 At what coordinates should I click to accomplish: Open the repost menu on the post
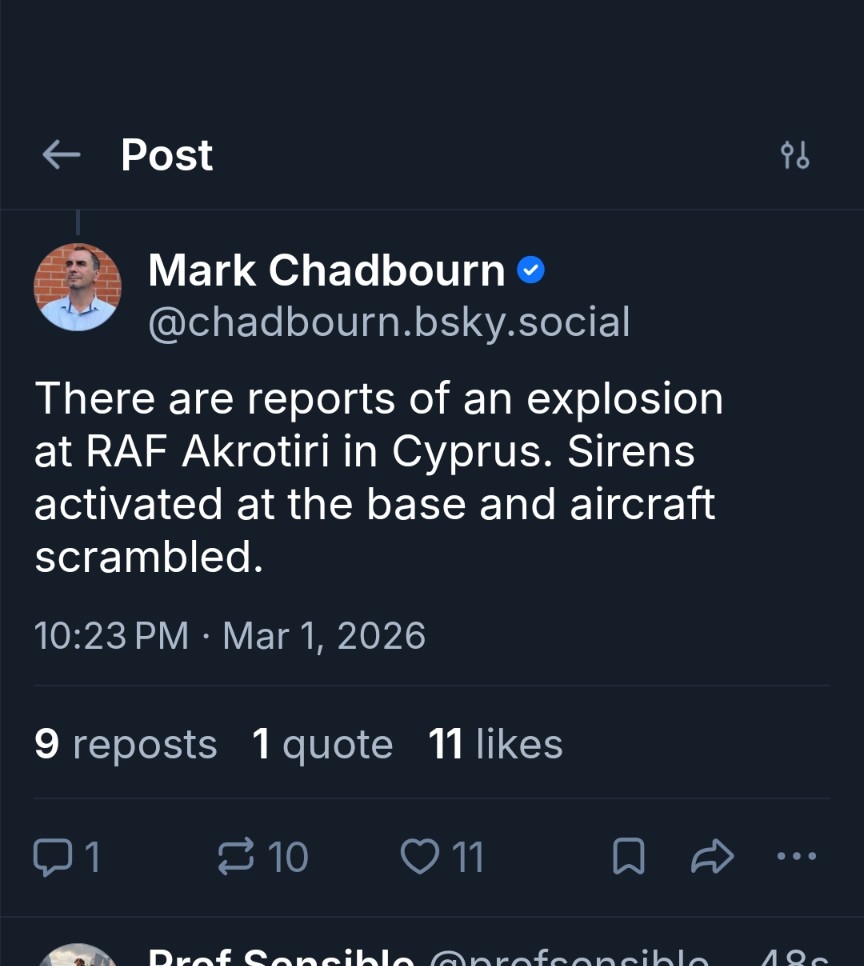click(236, 857)
